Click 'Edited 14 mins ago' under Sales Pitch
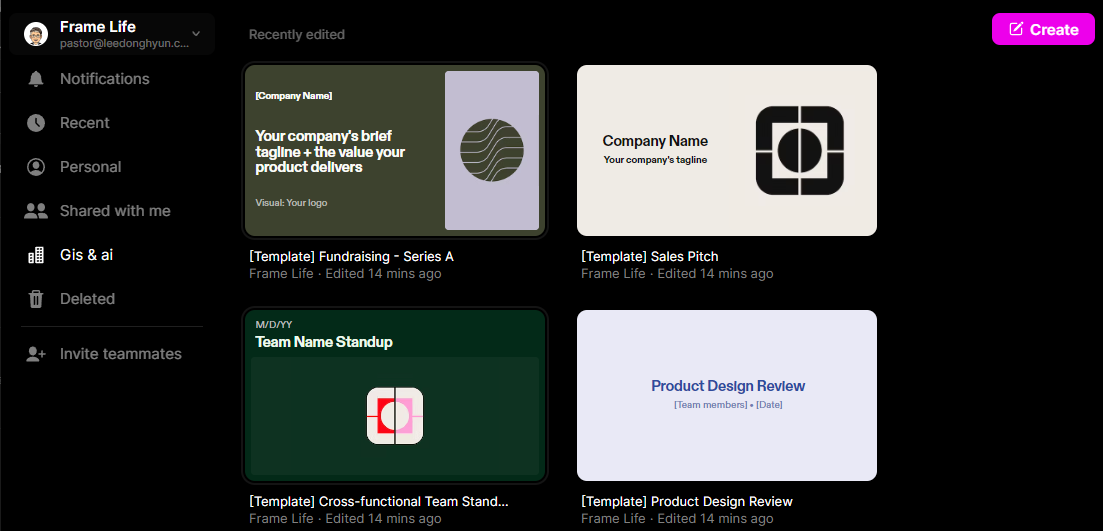This screenshot has width=1103, height=531. [x=715, y=274]
